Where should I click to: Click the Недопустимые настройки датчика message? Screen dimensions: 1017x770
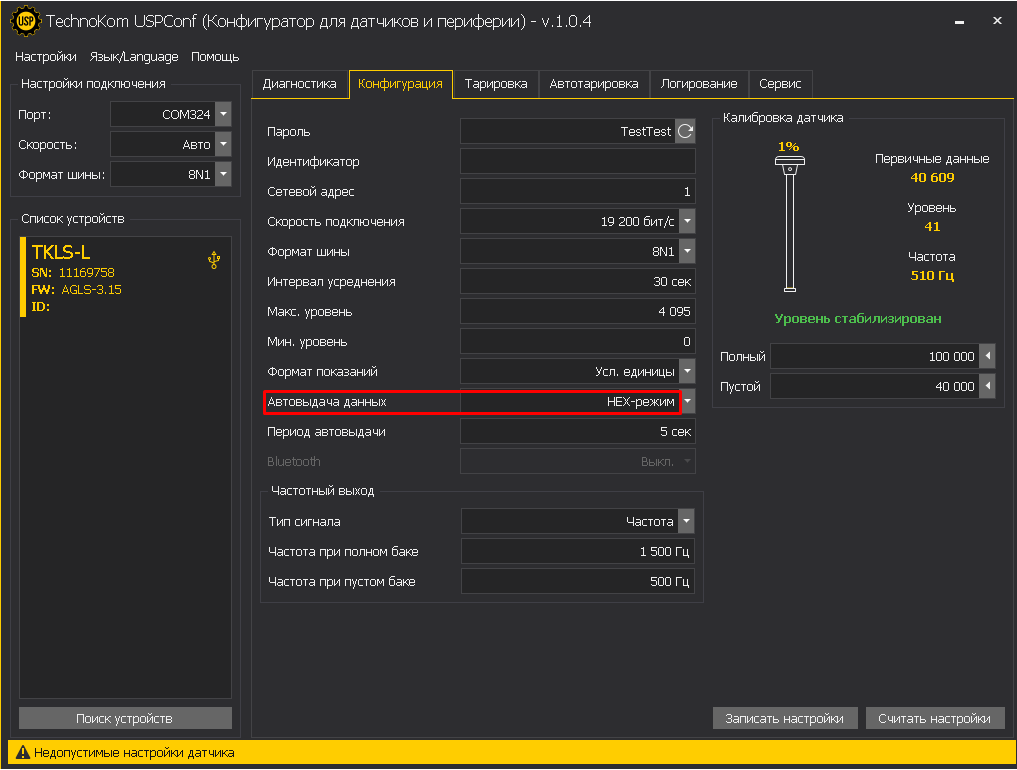(x=134, y=752)
